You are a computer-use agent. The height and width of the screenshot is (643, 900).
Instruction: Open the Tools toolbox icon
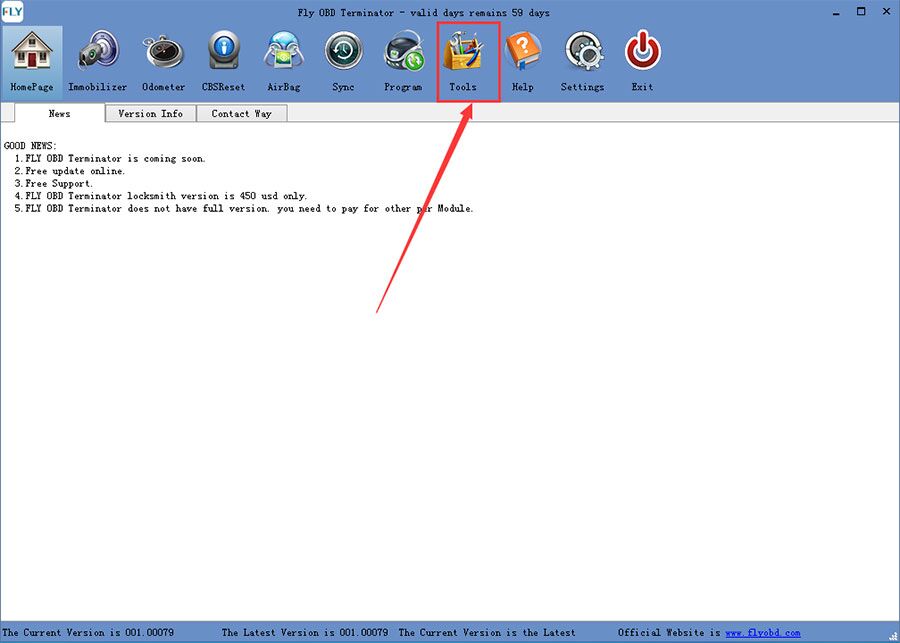click(x=463, y=56)
